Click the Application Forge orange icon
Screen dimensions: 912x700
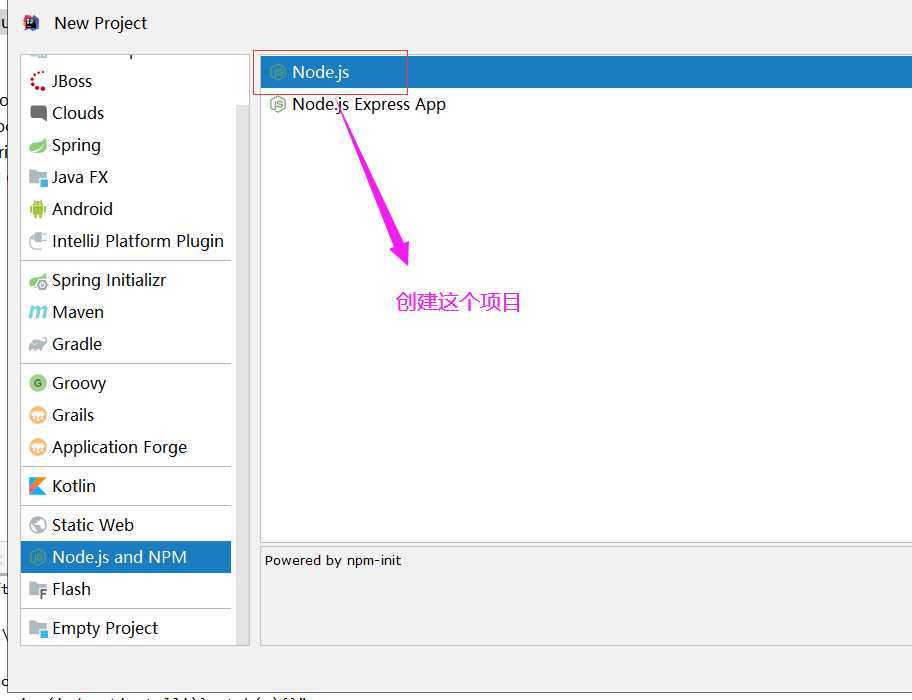pyautogui.click(x=38, y=447)
